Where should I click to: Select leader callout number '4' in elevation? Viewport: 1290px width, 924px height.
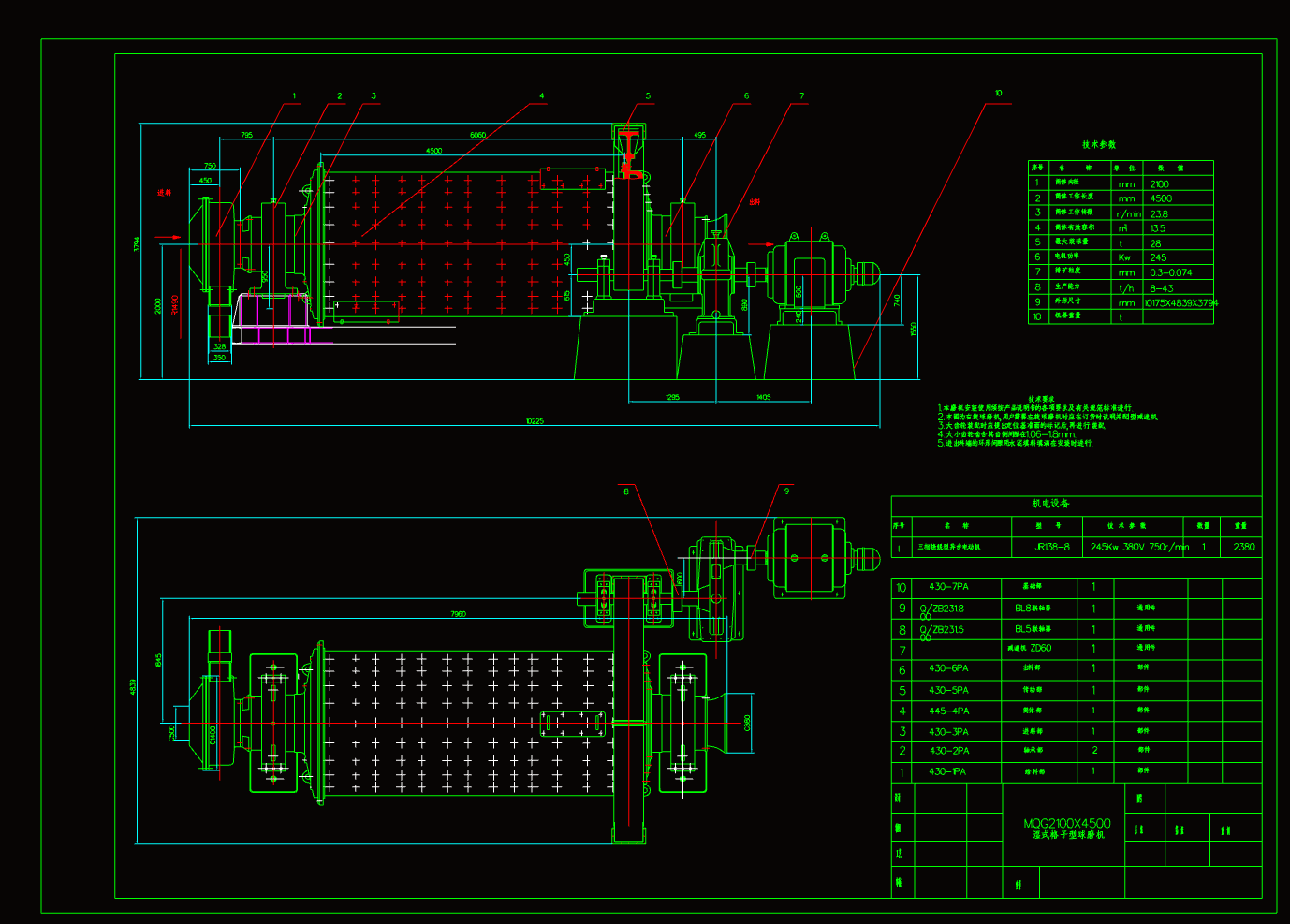[x=541, y=95]
